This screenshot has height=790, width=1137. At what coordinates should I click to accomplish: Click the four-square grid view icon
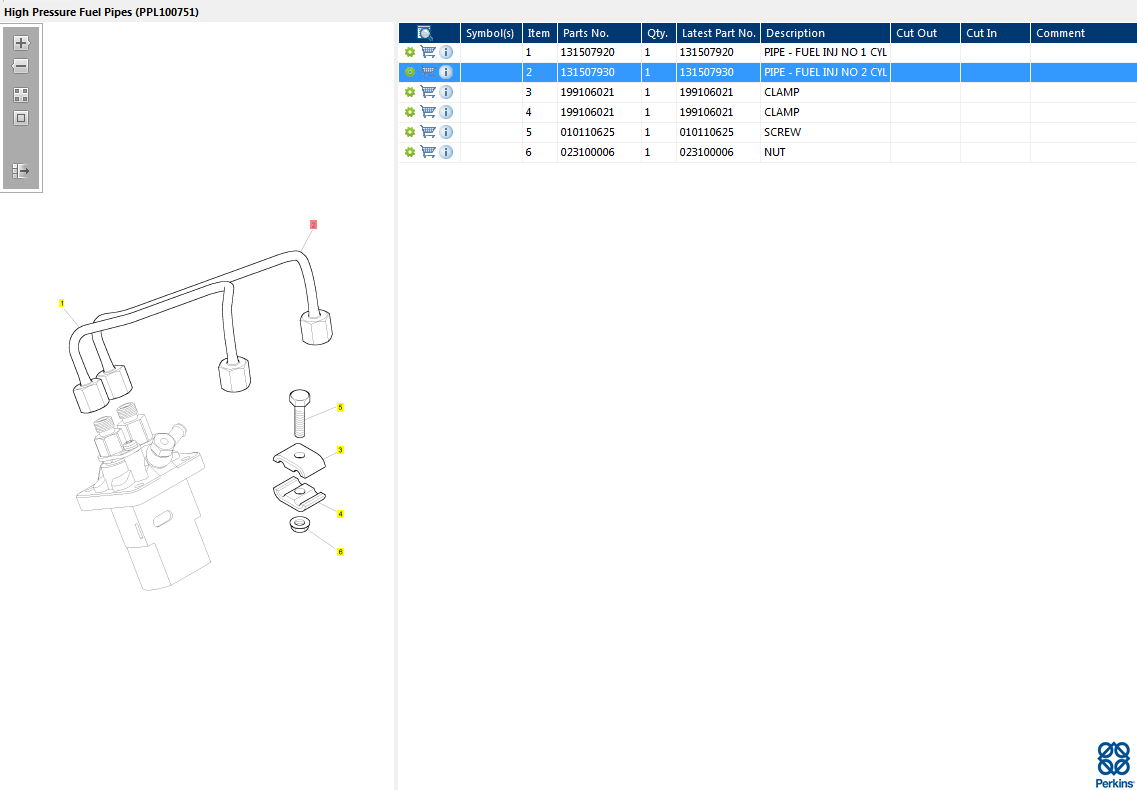21,95
